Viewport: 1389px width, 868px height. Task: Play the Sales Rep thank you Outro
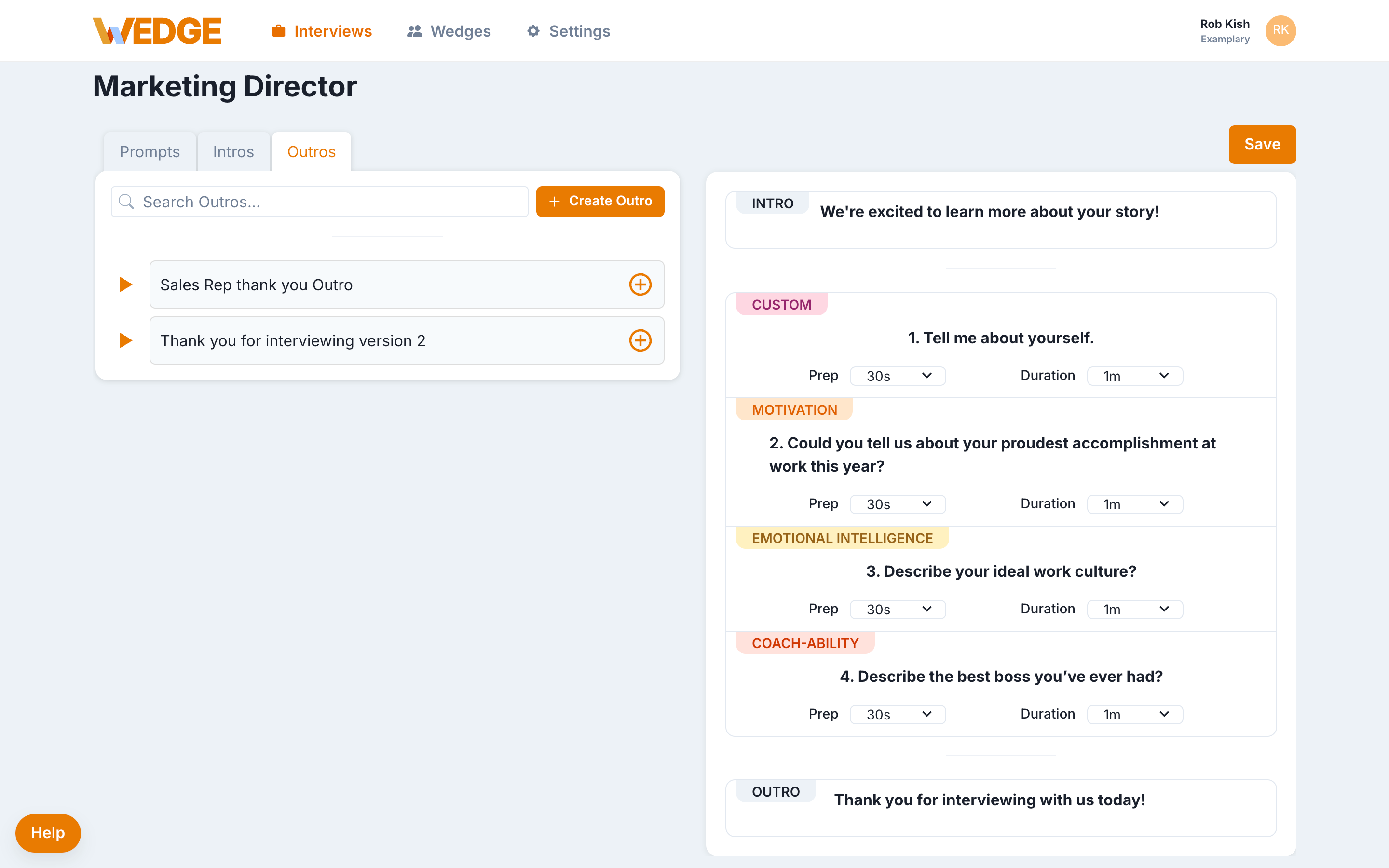click(x=126, y=285)
